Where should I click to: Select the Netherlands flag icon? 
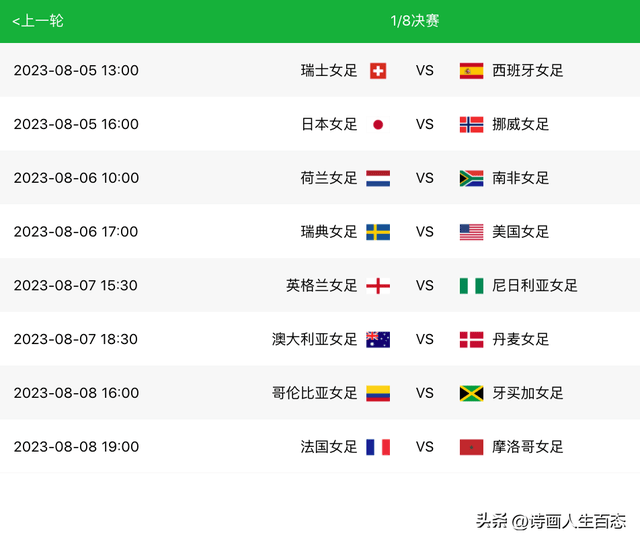pyautogui.click(x=378, y=178)
